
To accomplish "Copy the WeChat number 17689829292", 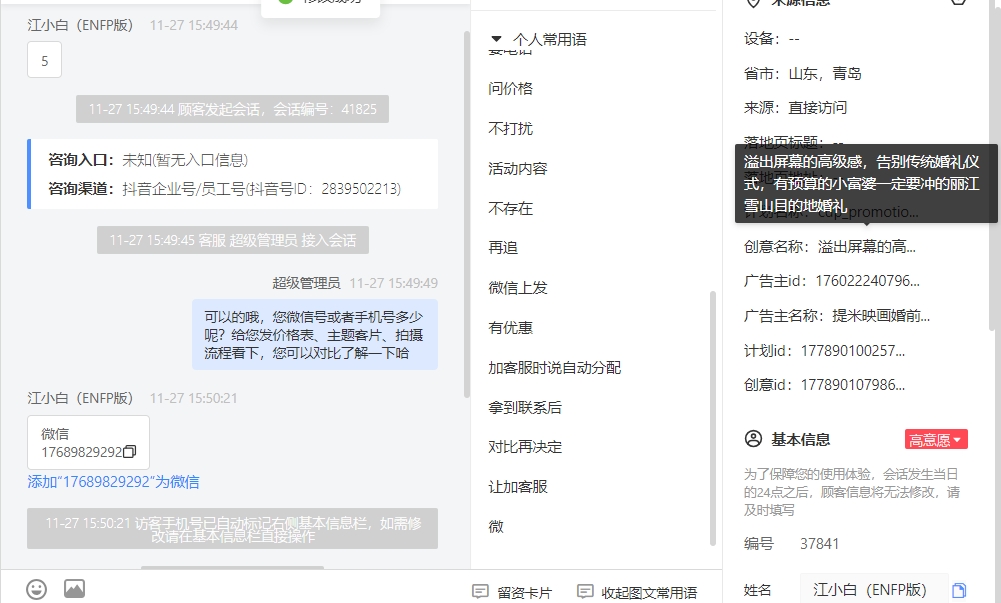I will (130, 452).
